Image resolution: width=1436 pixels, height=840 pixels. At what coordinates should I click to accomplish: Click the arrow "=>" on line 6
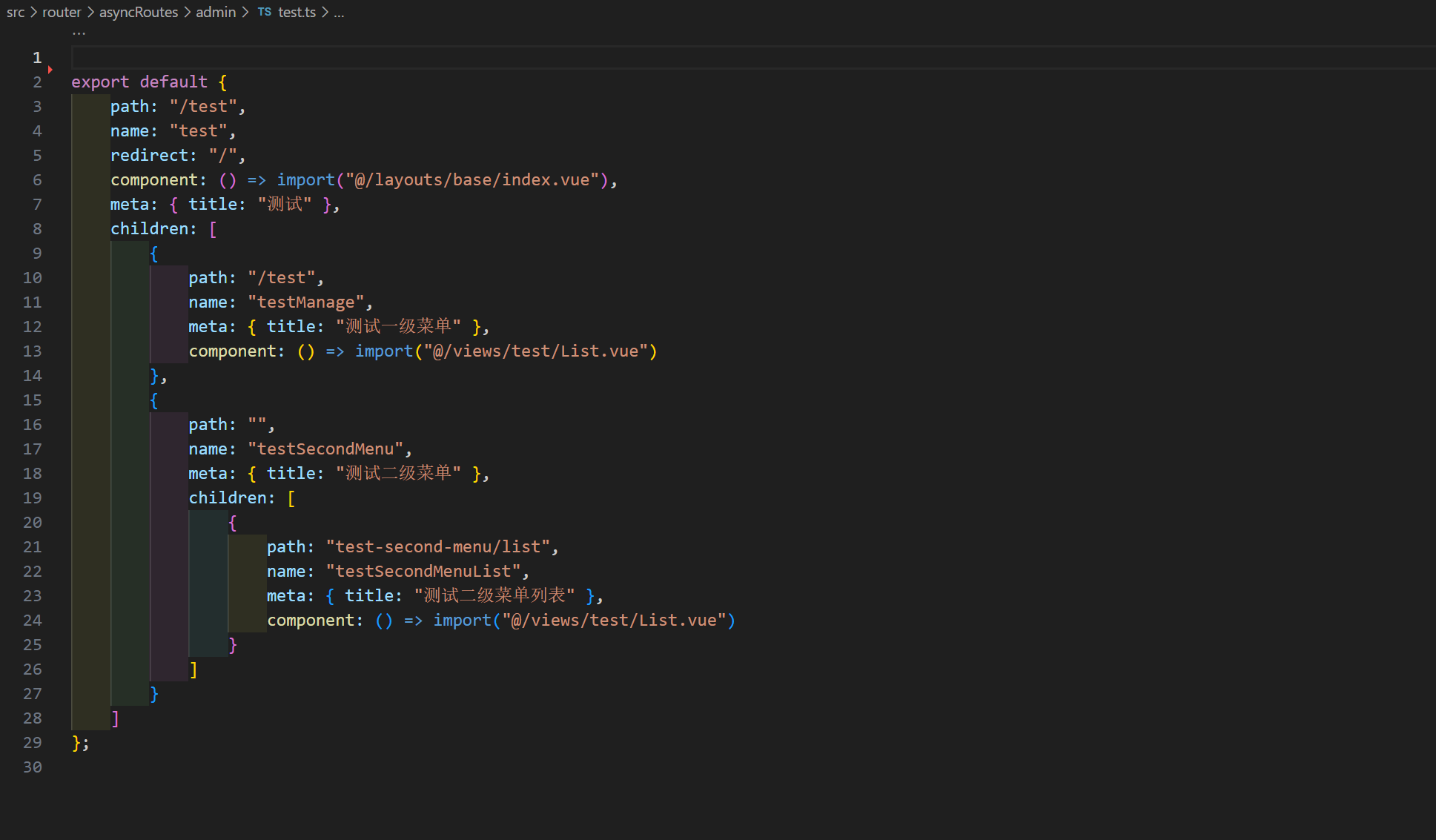(x=257, y=179)
